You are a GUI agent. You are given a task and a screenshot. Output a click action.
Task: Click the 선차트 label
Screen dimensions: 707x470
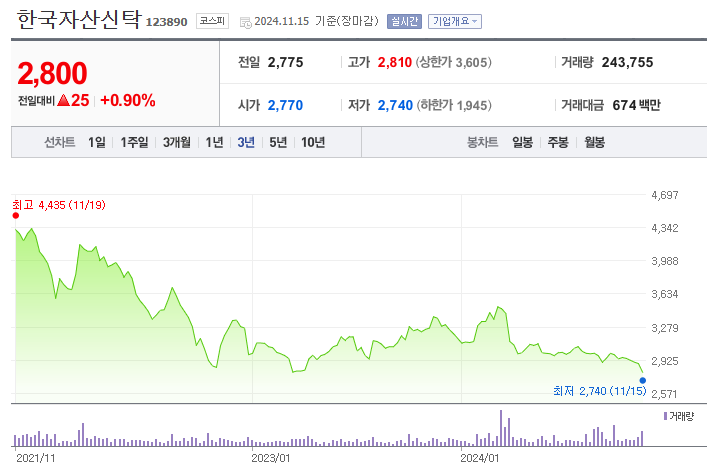(x=60, y=143)
